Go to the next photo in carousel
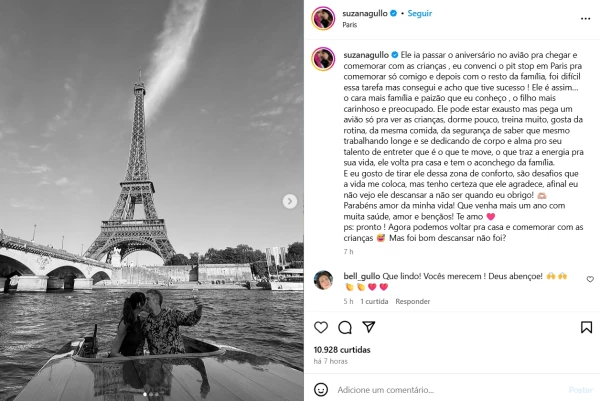 [290, 201]
